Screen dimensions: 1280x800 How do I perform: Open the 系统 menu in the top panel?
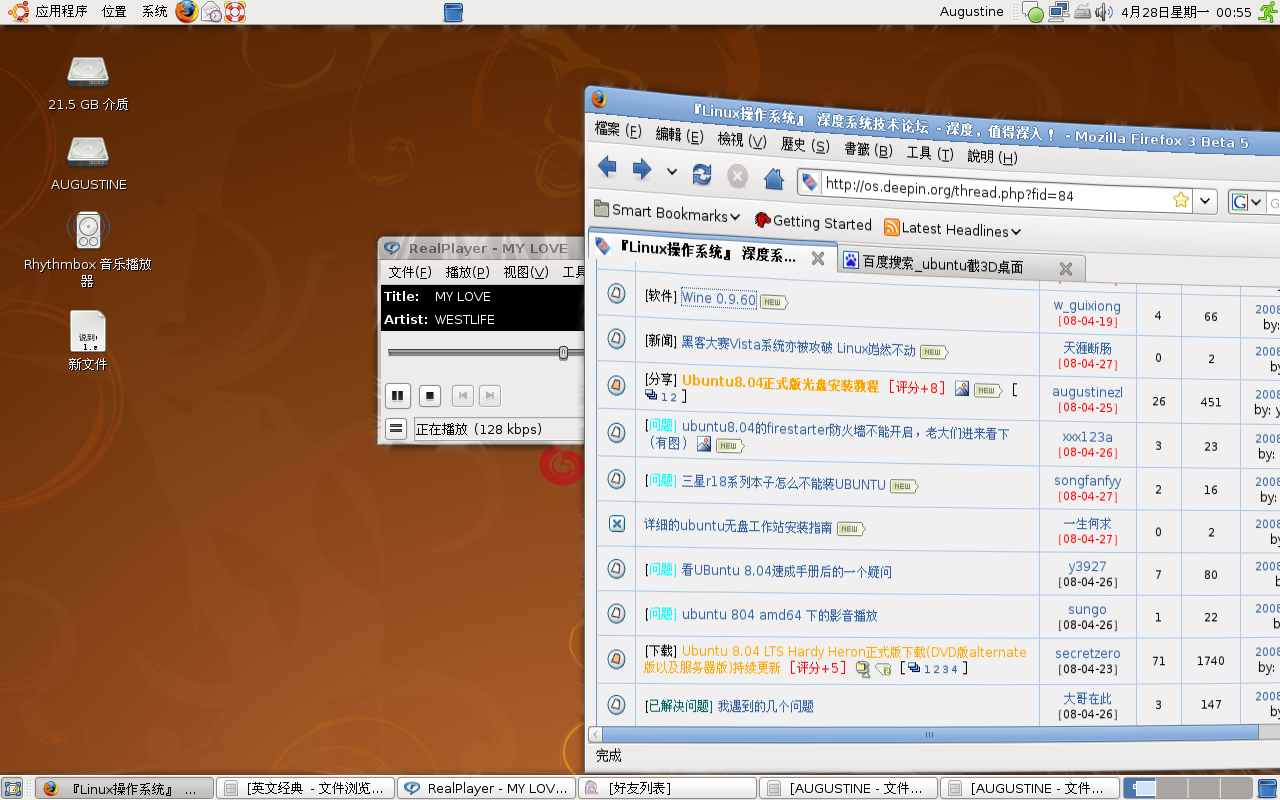(x=154, y=12)
